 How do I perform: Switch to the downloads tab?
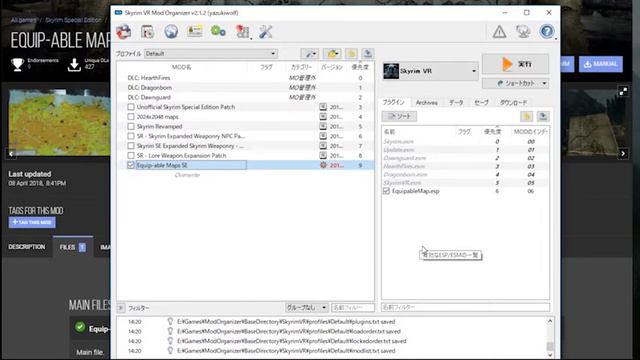coord(513,102)
